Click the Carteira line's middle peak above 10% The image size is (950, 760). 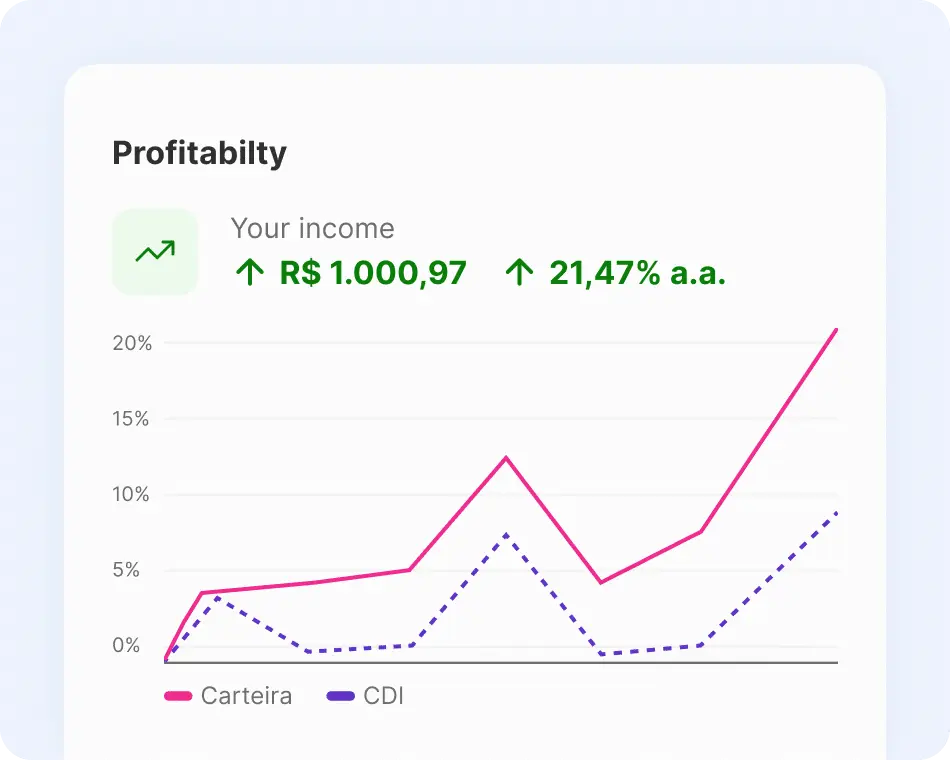pyautogui.click(x=506, y=458)
